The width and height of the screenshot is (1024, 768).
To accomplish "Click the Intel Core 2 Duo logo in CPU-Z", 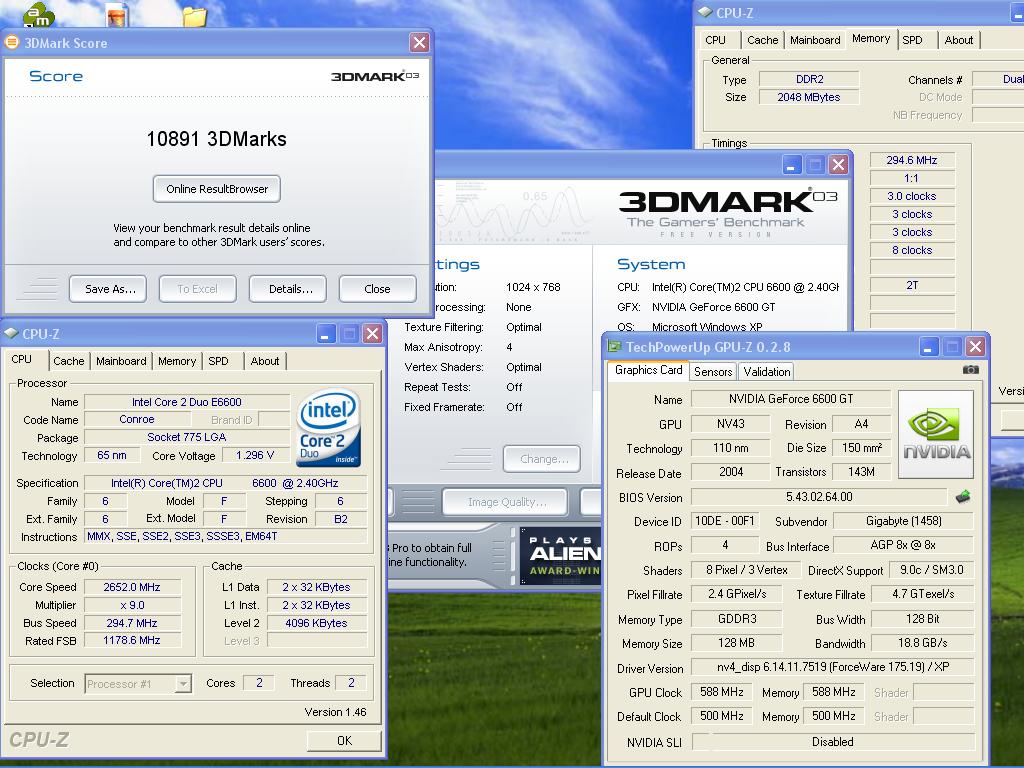I will coord(328,427).
